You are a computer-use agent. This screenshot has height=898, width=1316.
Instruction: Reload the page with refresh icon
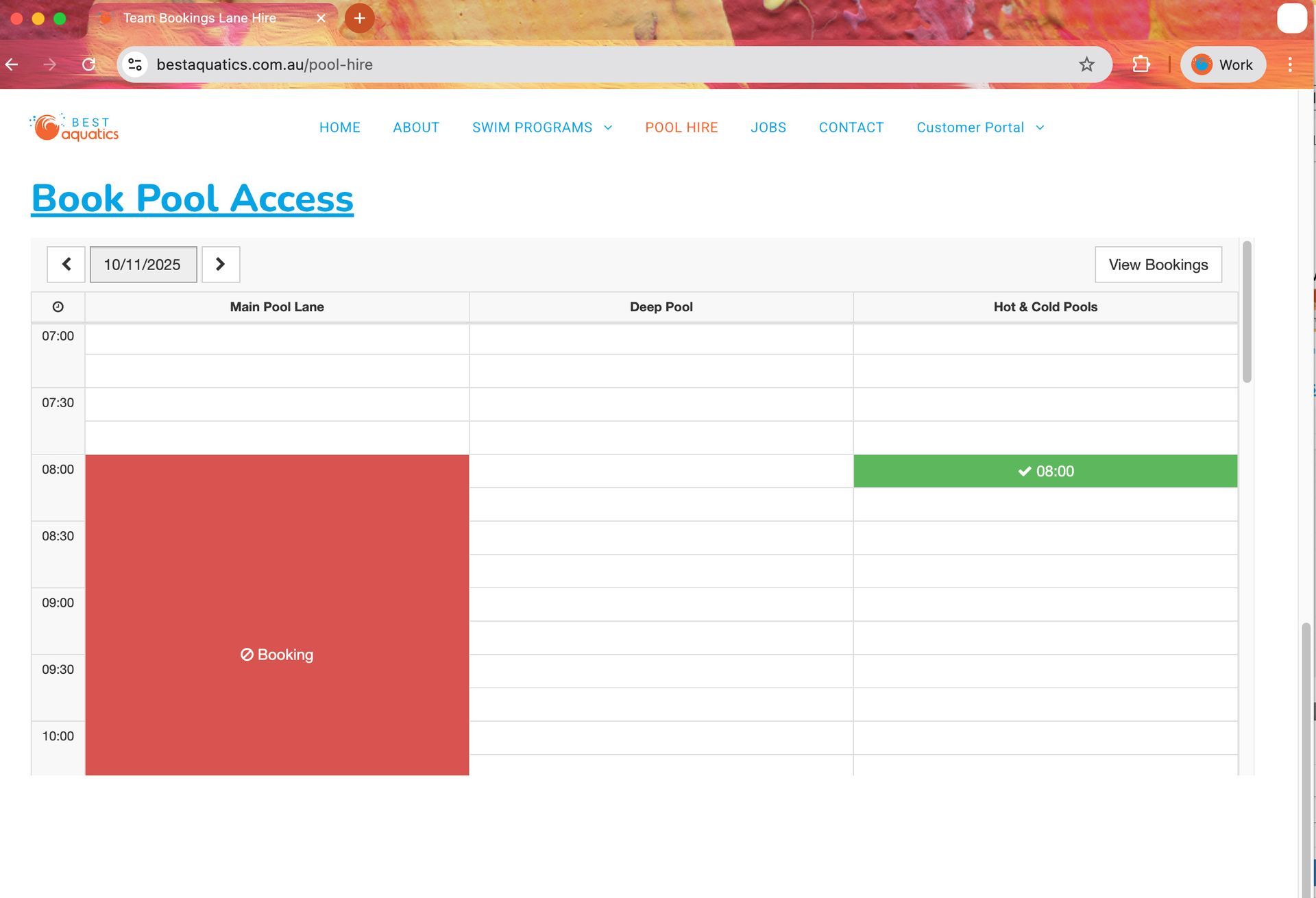click(x=88, y=64)
